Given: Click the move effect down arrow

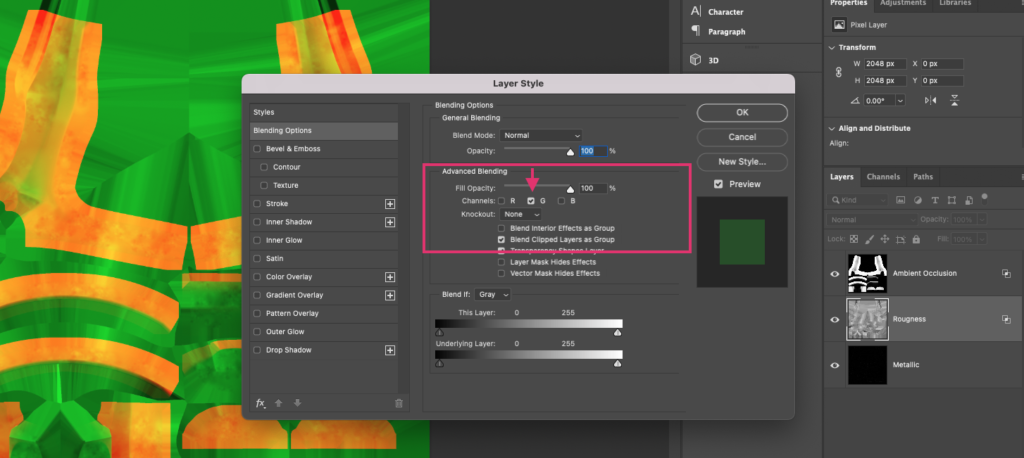Looking at the screenshot, I should pos(297,403).
